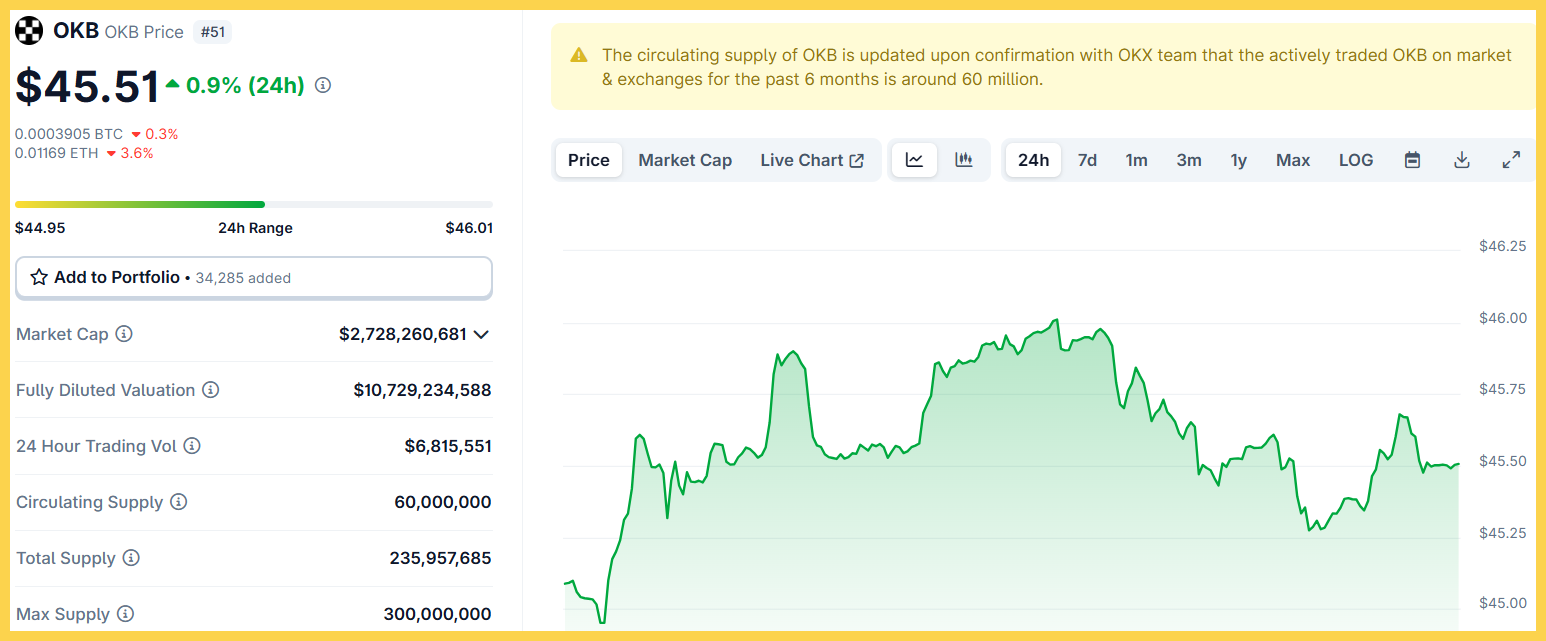The height and width of the screenshot is (641, 1546).
Task: Click the $45.51 current price
Action: pyautogui.click(x=87, y=86)
